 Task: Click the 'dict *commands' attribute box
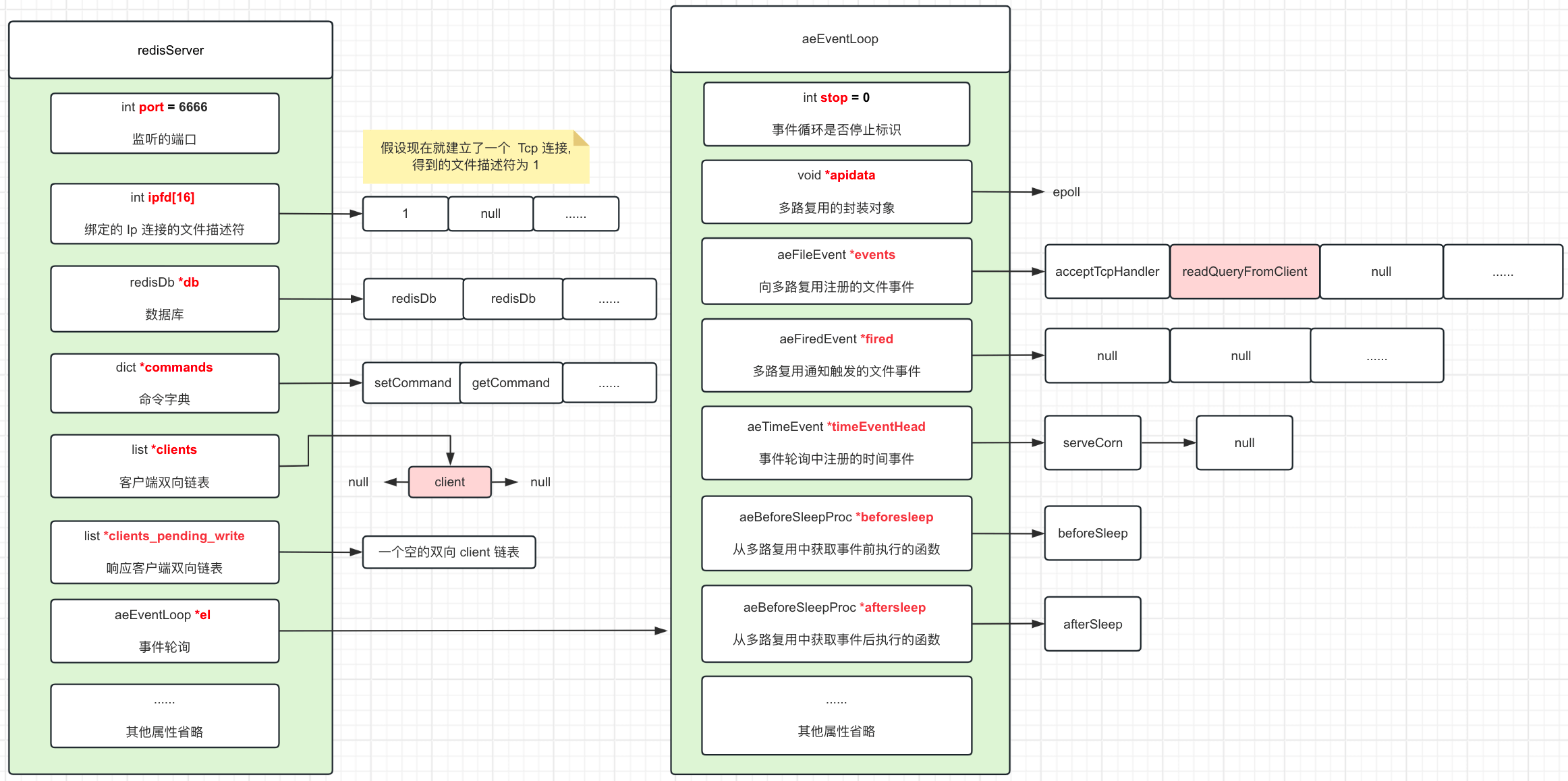click(165, 383)
